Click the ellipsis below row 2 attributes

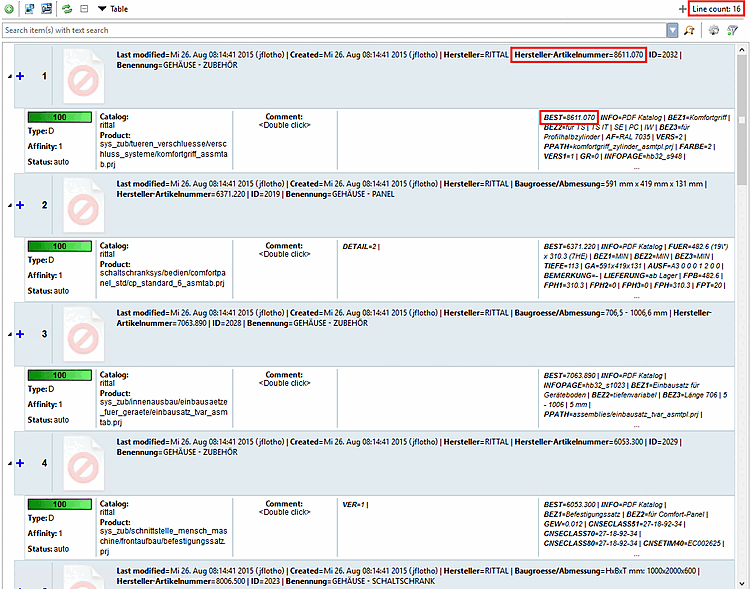[x=636, y=297]
